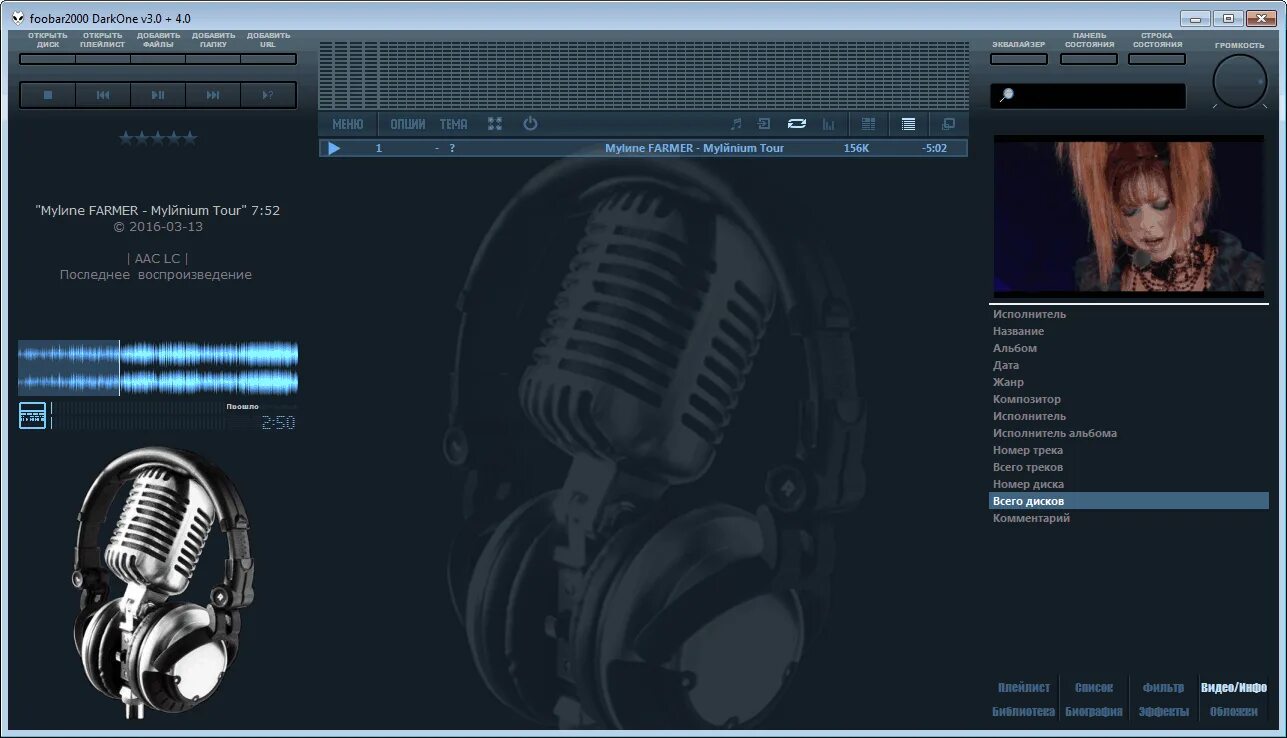Stop playback with the stop button
This screenshot has height=738, width=1287.
coord(47,95)
